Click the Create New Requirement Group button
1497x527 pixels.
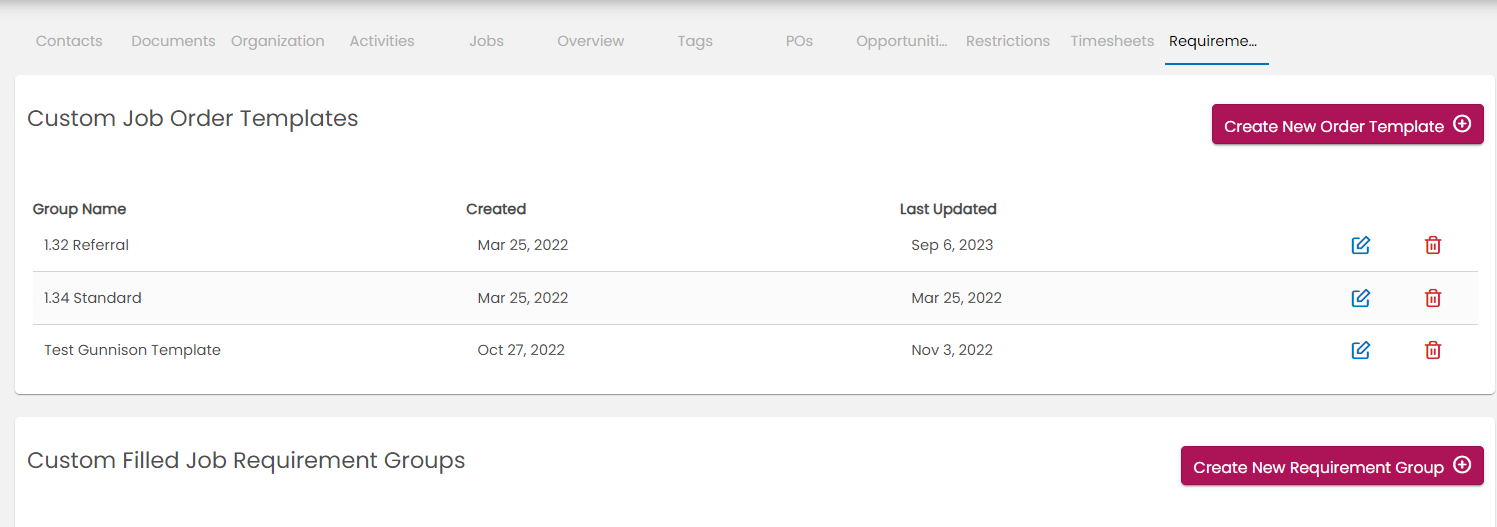(x=1317, y=467)
